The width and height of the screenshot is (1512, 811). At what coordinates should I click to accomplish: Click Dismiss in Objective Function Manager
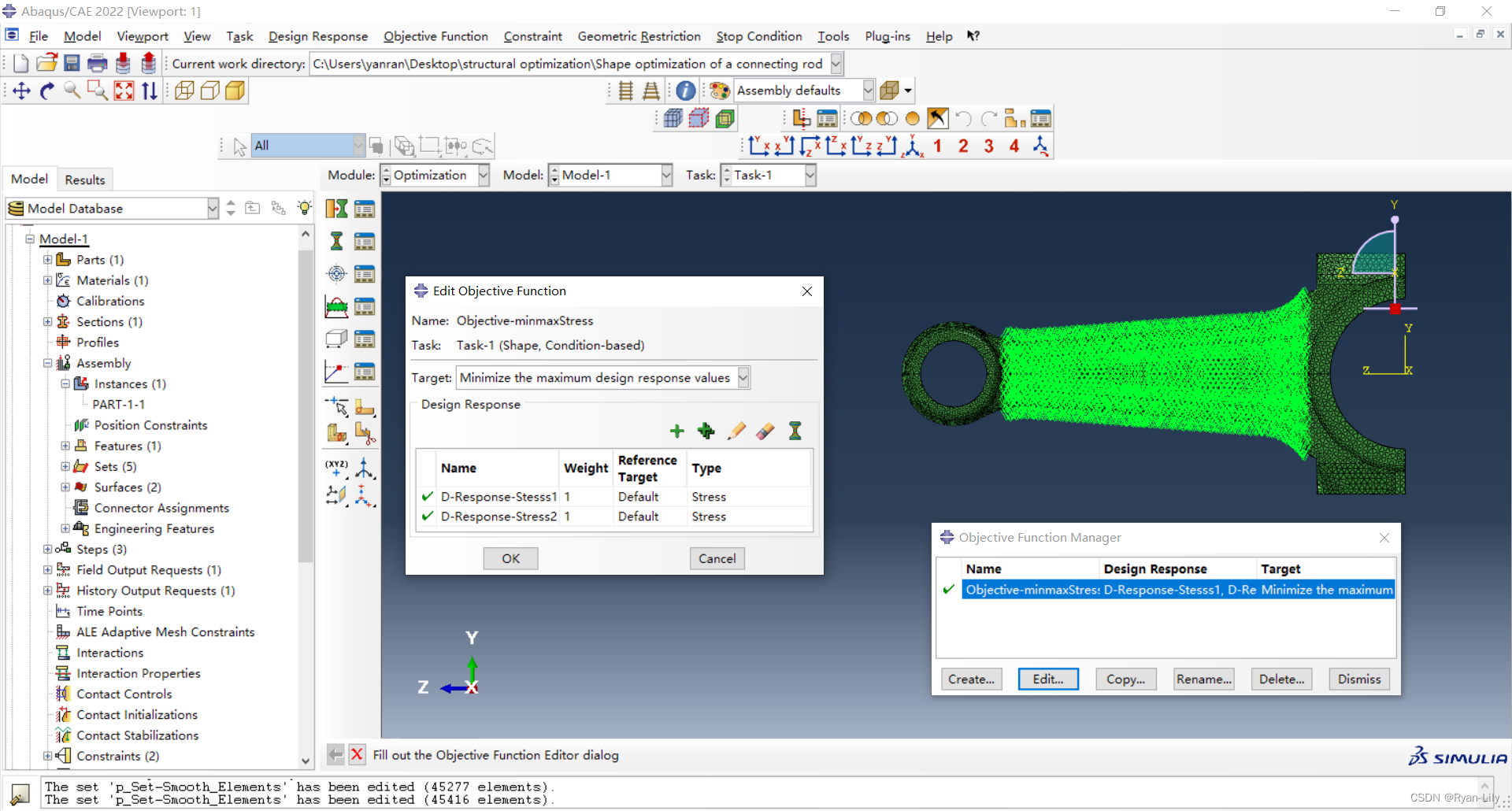[x=1359, y=679]
